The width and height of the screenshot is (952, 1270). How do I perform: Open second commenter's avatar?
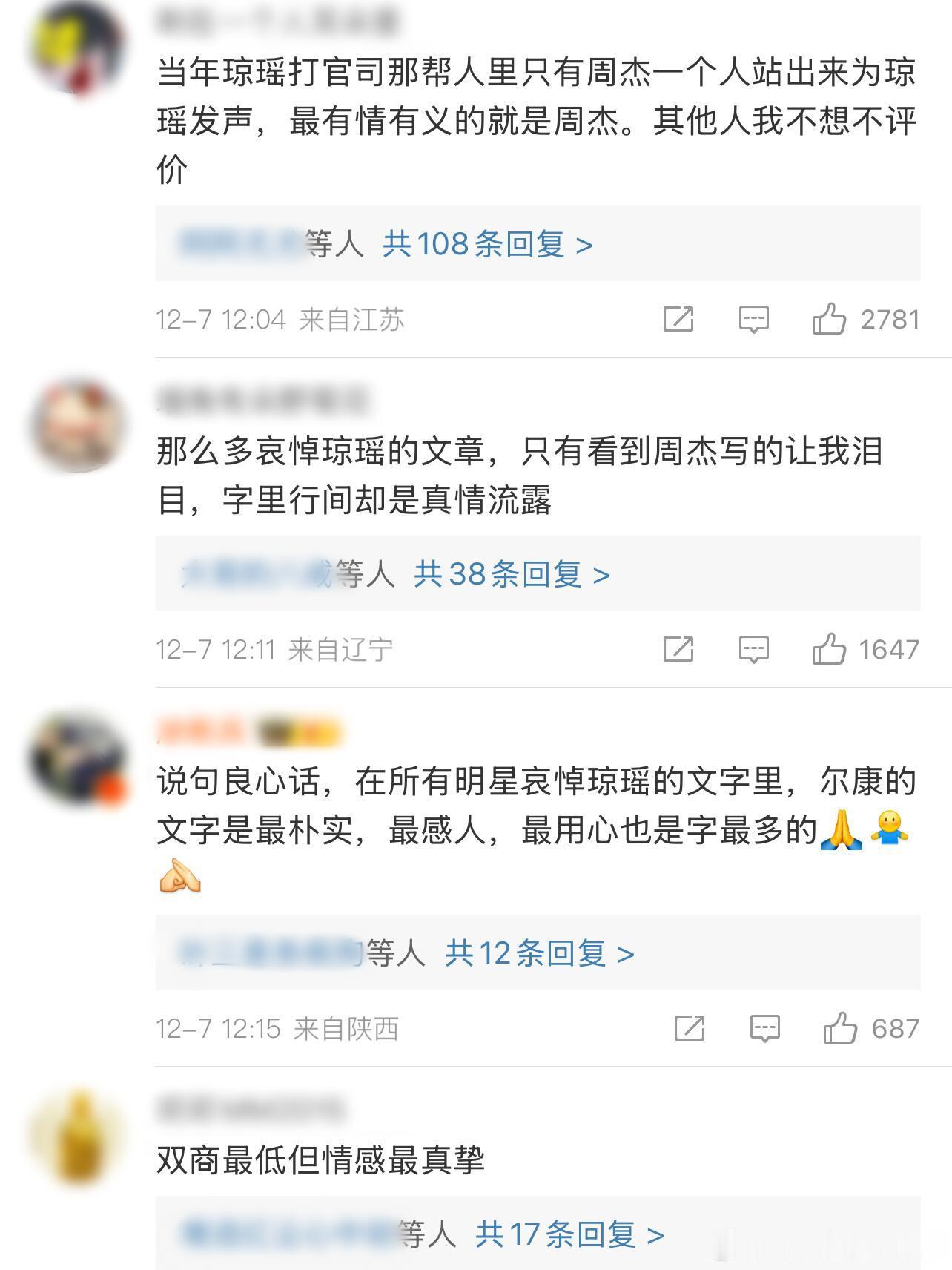click(78, 427)
